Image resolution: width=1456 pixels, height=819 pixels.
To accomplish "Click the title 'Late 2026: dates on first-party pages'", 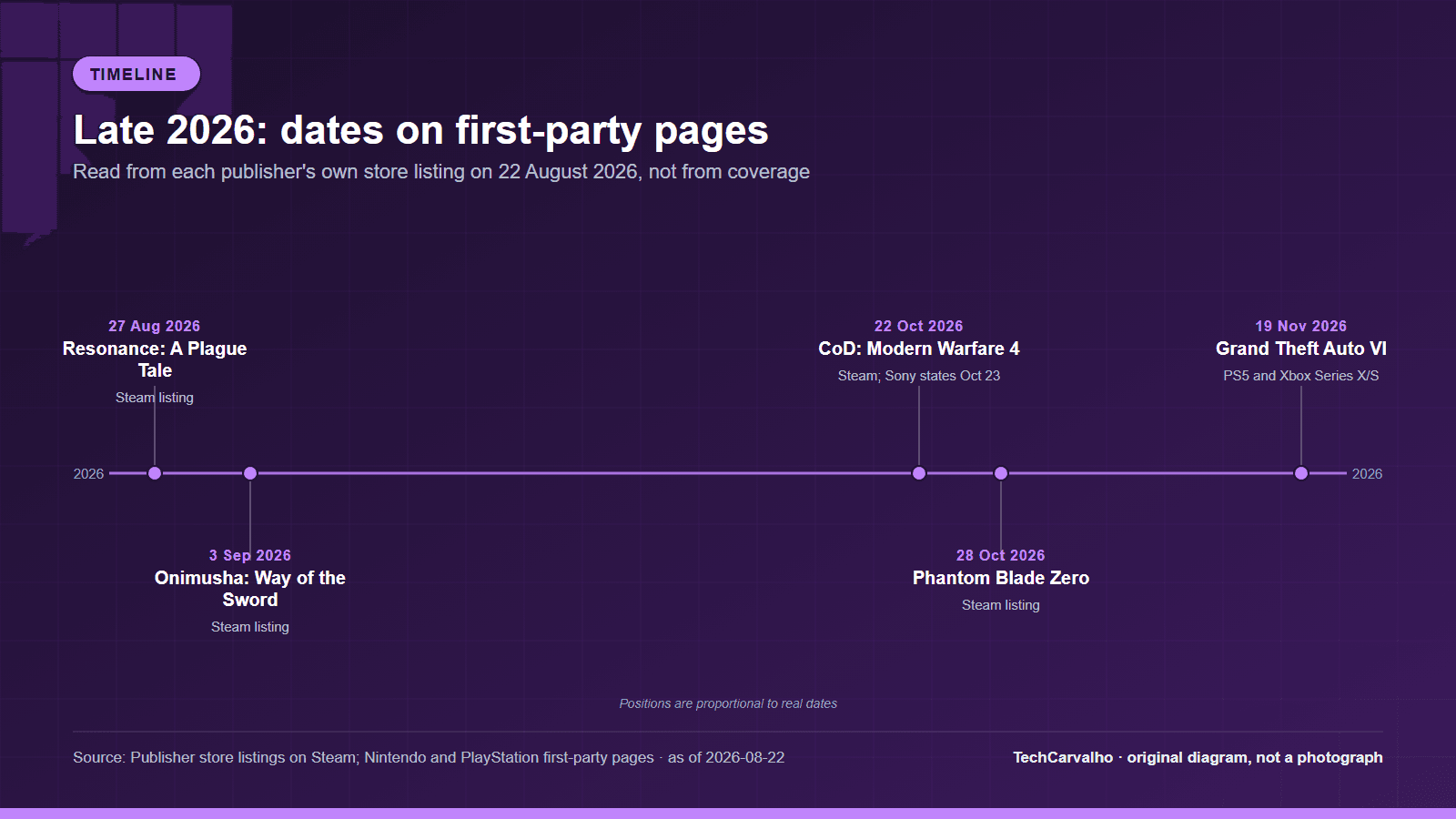I will click(420, 130).
